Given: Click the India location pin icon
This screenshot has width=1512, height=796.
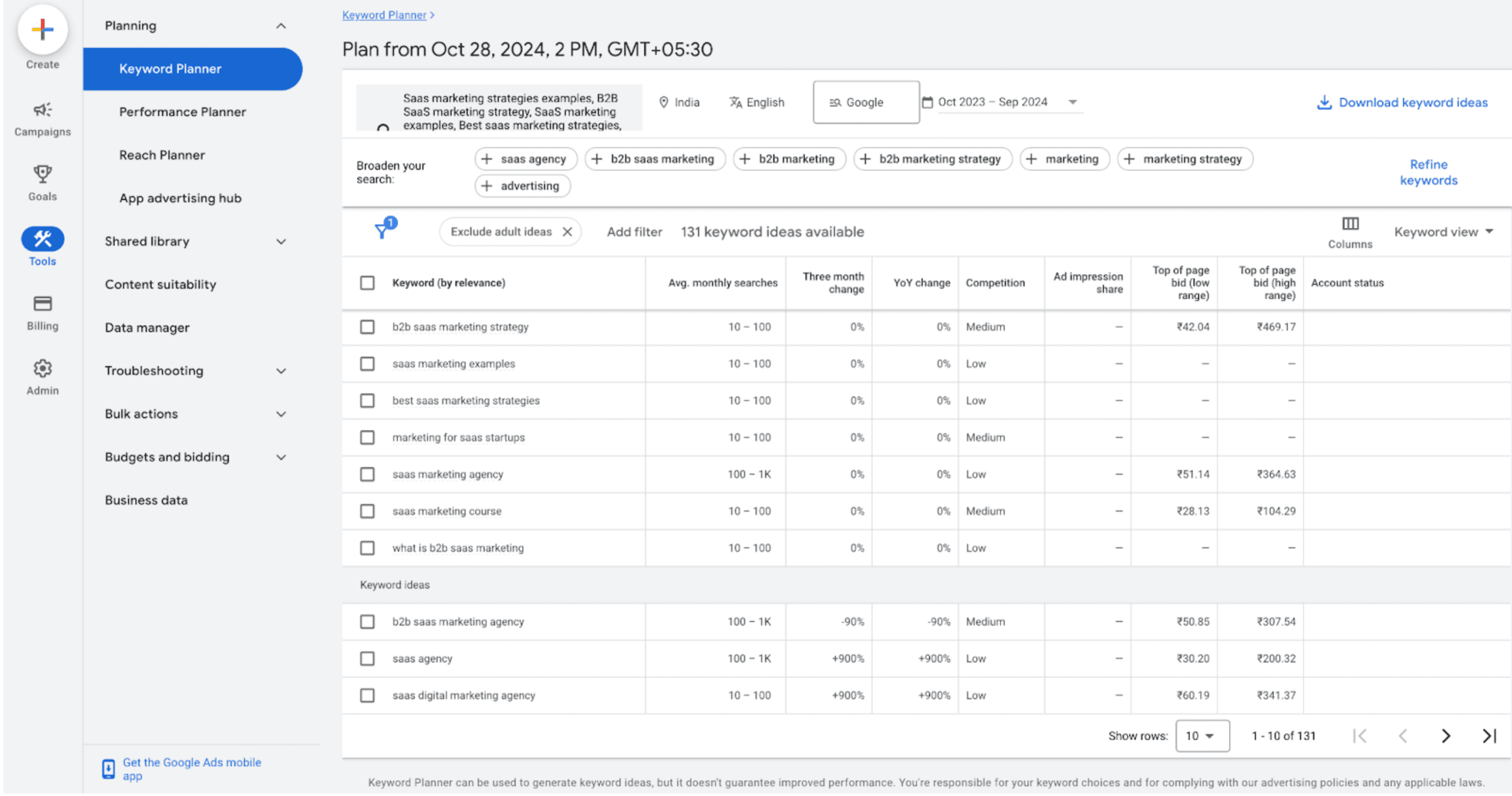Looking at the screenshot, I should click(663, 103).
